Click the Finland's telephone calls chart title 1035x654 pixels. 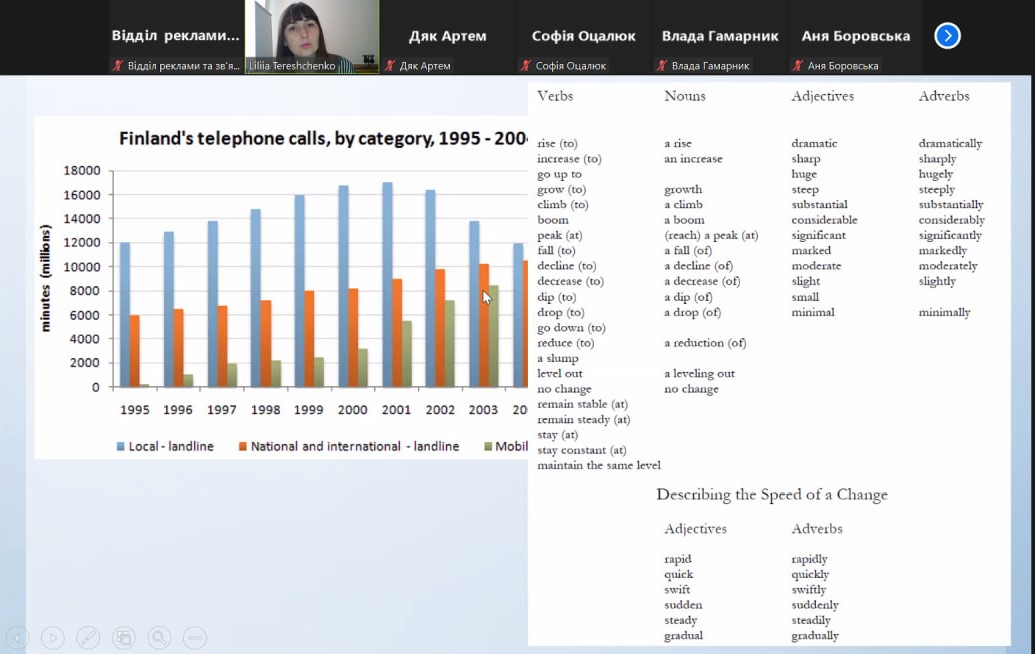(x=322, y=138)
